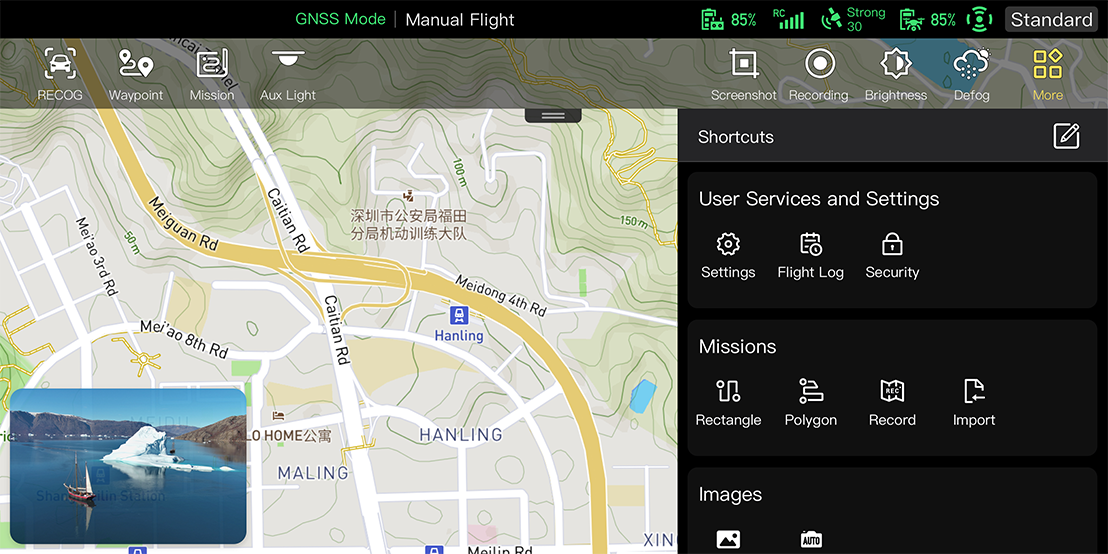Image resolution: width=1108 pixels, height=554 pixels.
Task: Enable the Defog feature
Action: click(x=971, y=74)
